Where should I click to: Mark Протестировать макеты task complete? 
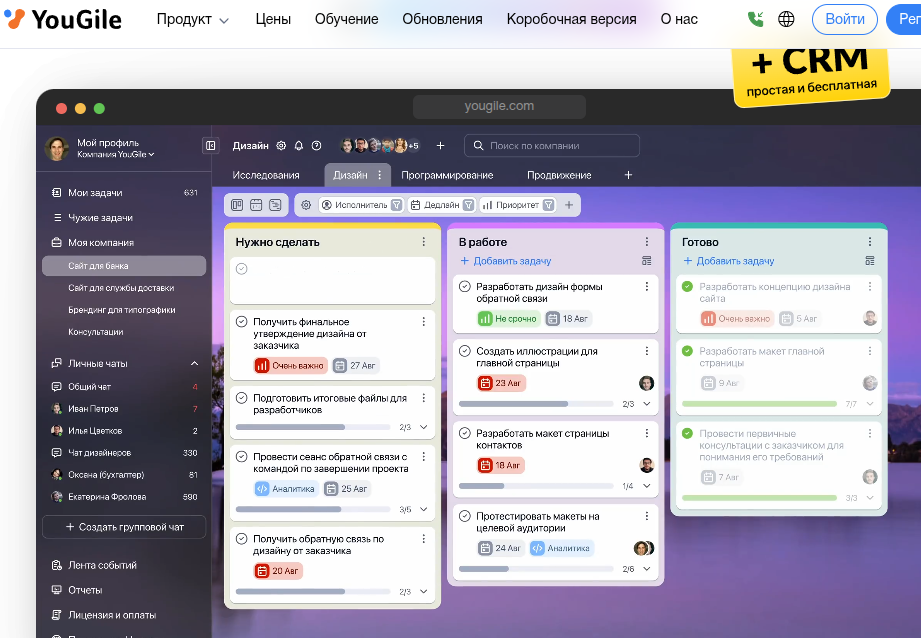[465, 516]
